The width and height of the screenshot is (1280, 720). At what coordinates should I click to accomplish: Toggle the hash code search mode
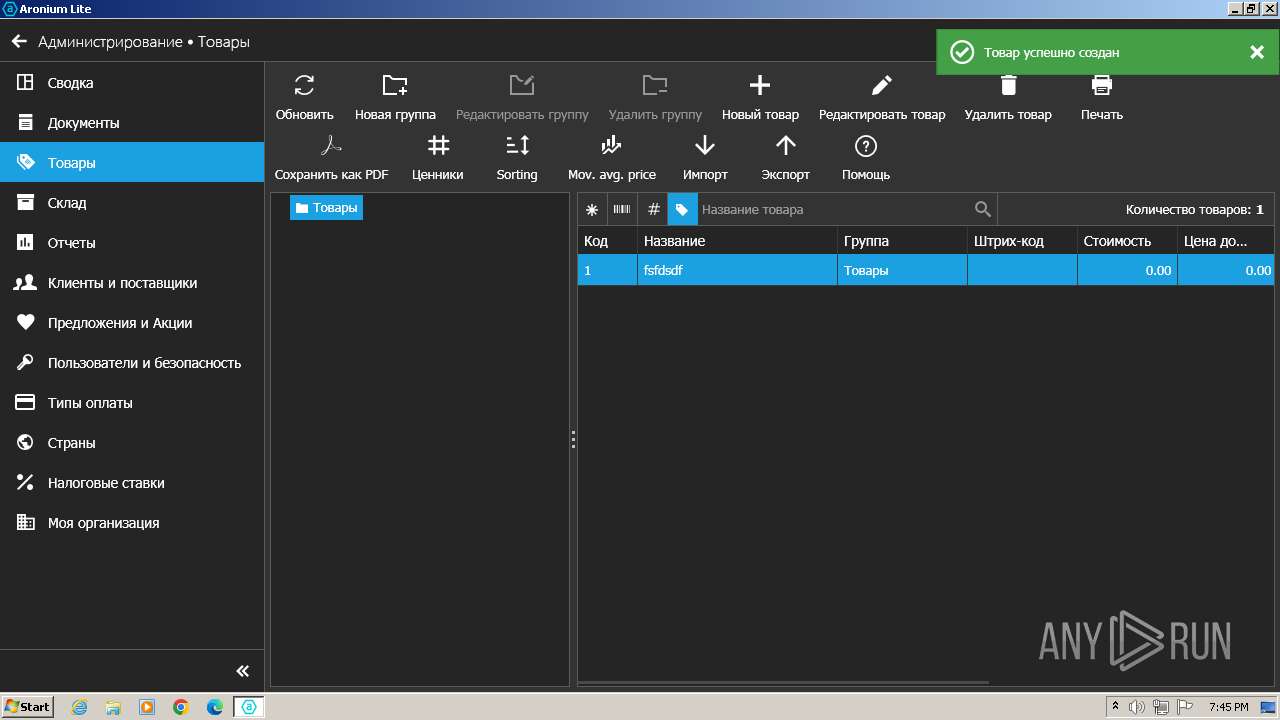click(653, 210)
